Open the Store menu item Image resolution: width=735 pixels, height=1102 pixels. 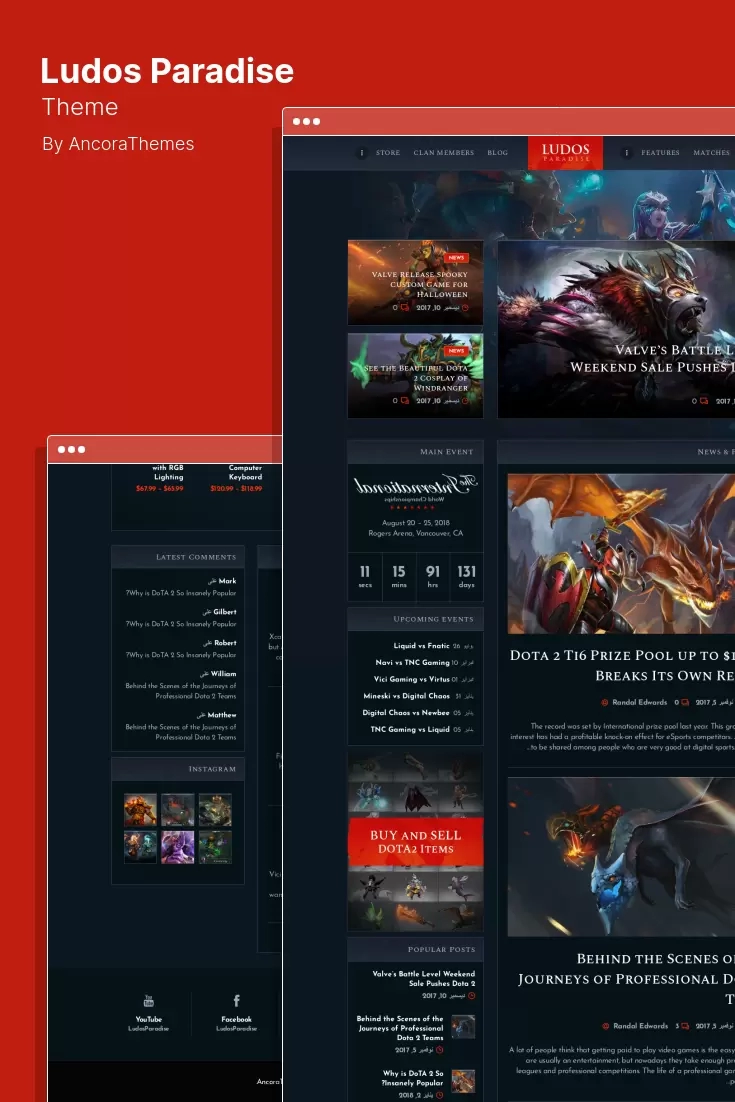(388, 153)
